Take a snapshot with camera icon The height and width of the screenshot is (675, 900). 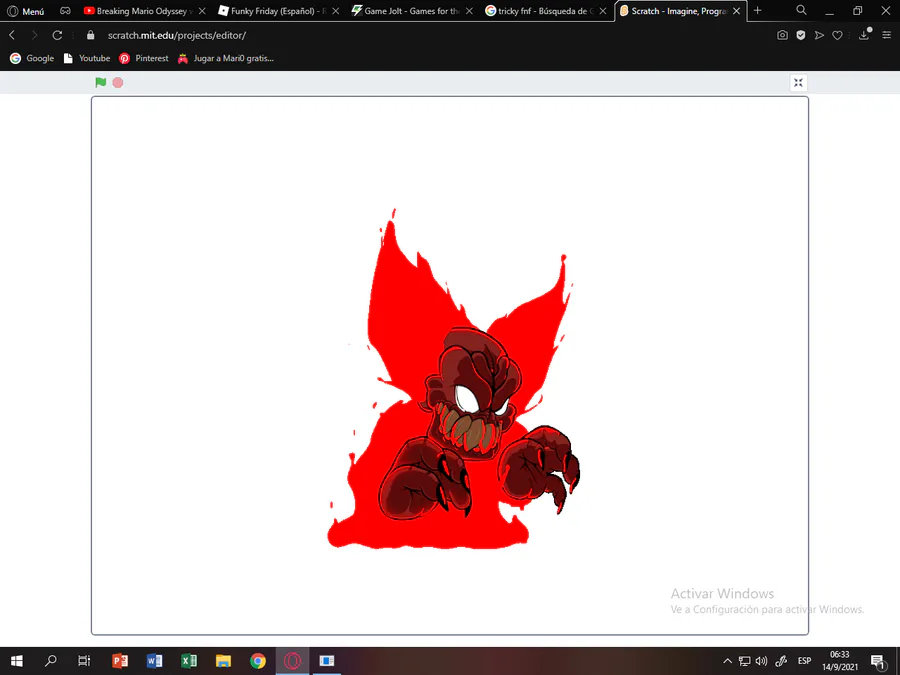[x=782, y=35]
